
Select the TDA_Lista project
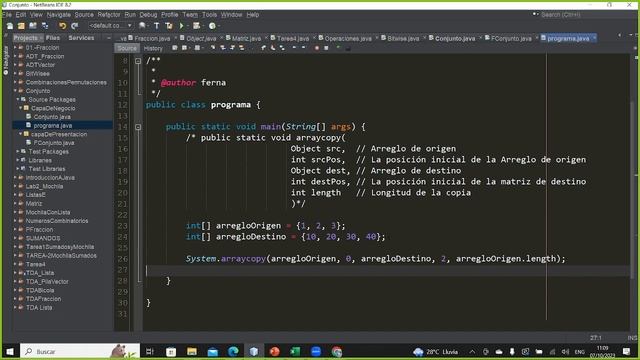point(40,273)
